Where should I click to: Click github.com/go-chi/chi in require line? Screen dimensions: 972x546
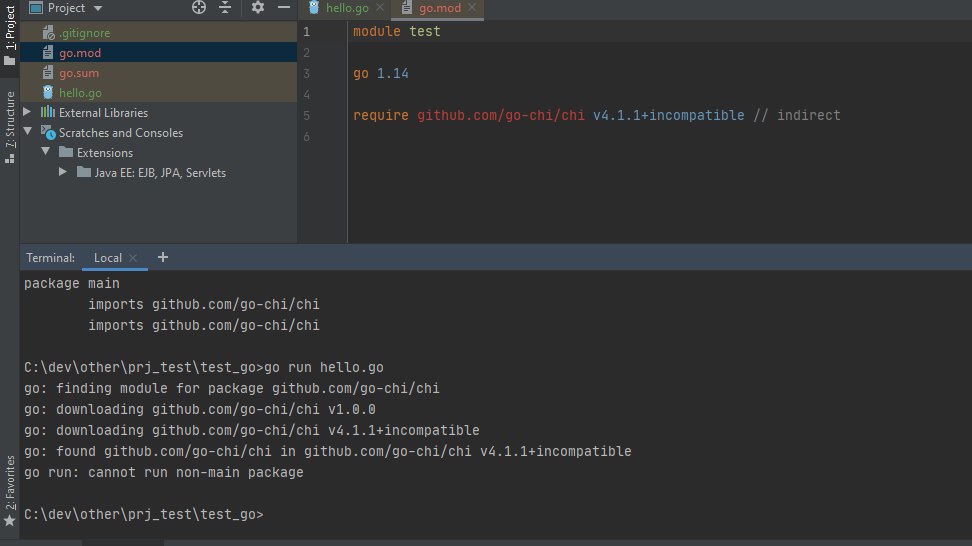[x=501, y=115]
